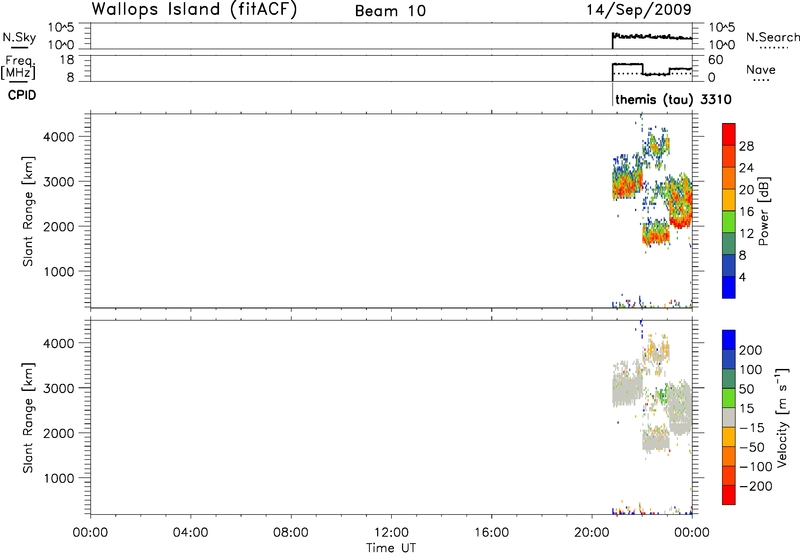Click the 'Nave' legend label
The image size is (800, 554).
[761, 69]
